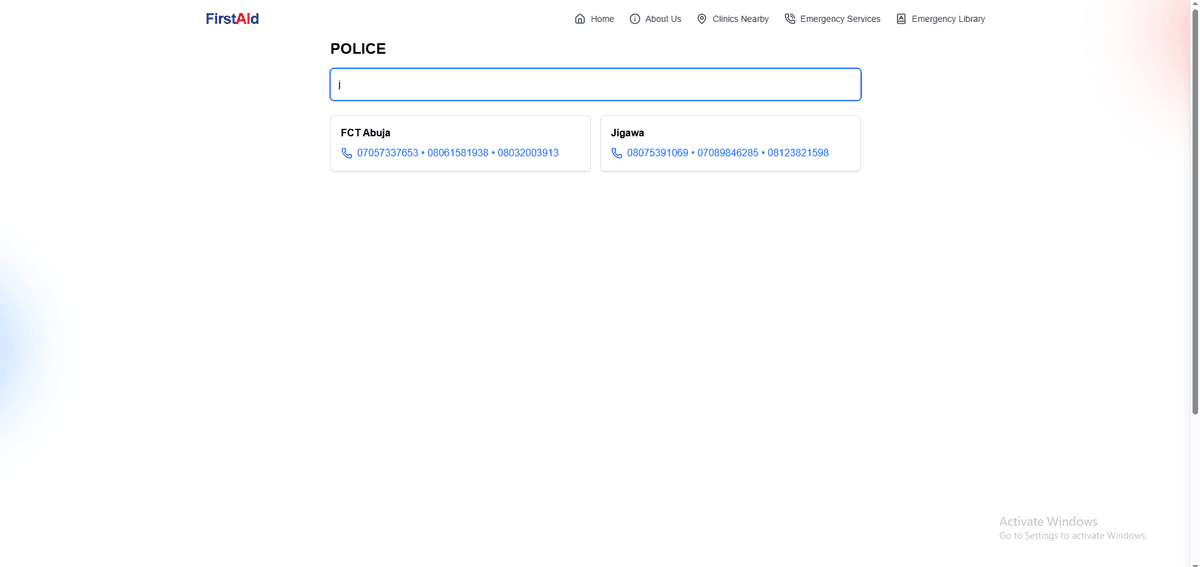Dial 08061581938 in the FCT Abuja card
The image size is (1200, 567).
[x=458, y=153]
